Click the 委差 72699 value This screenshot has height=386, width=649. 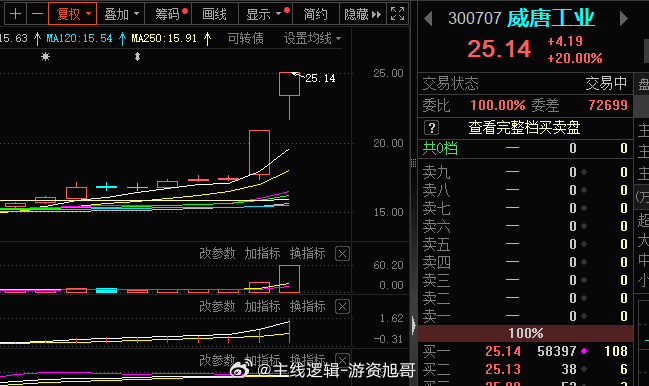tap(608, 105)
